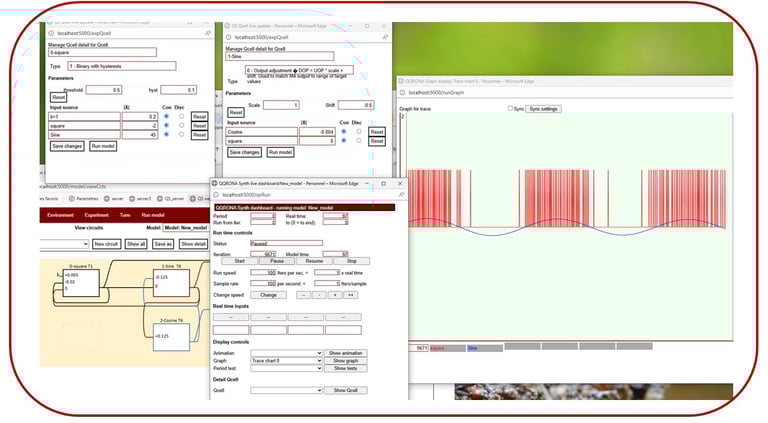The width and height of the screenshot is (768, 423).
Task: Click the Show all button
Action: (136, 244)
